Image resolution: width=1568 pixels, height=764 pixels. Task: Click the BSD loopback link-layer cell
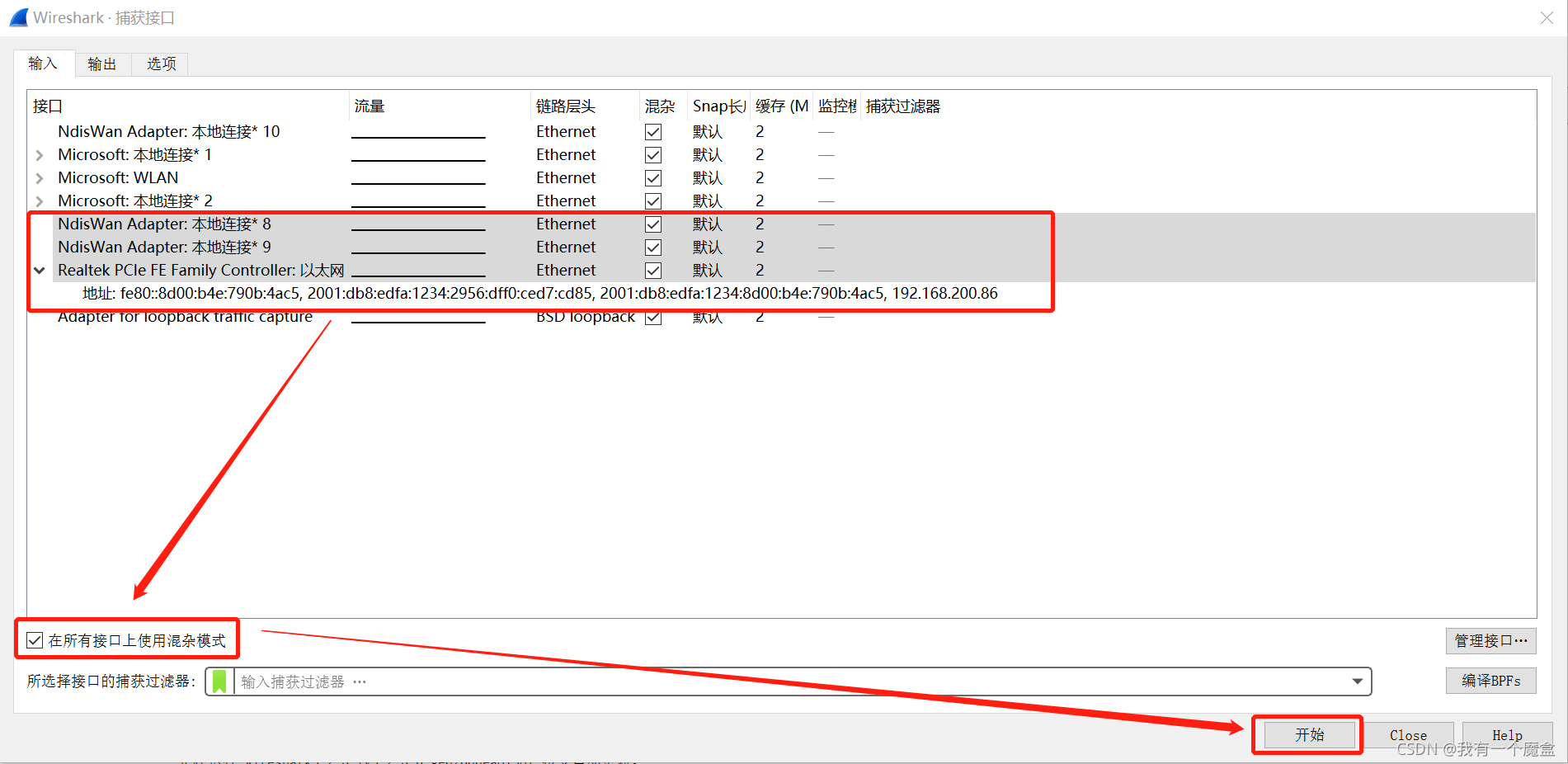click(x=586, y=318)
